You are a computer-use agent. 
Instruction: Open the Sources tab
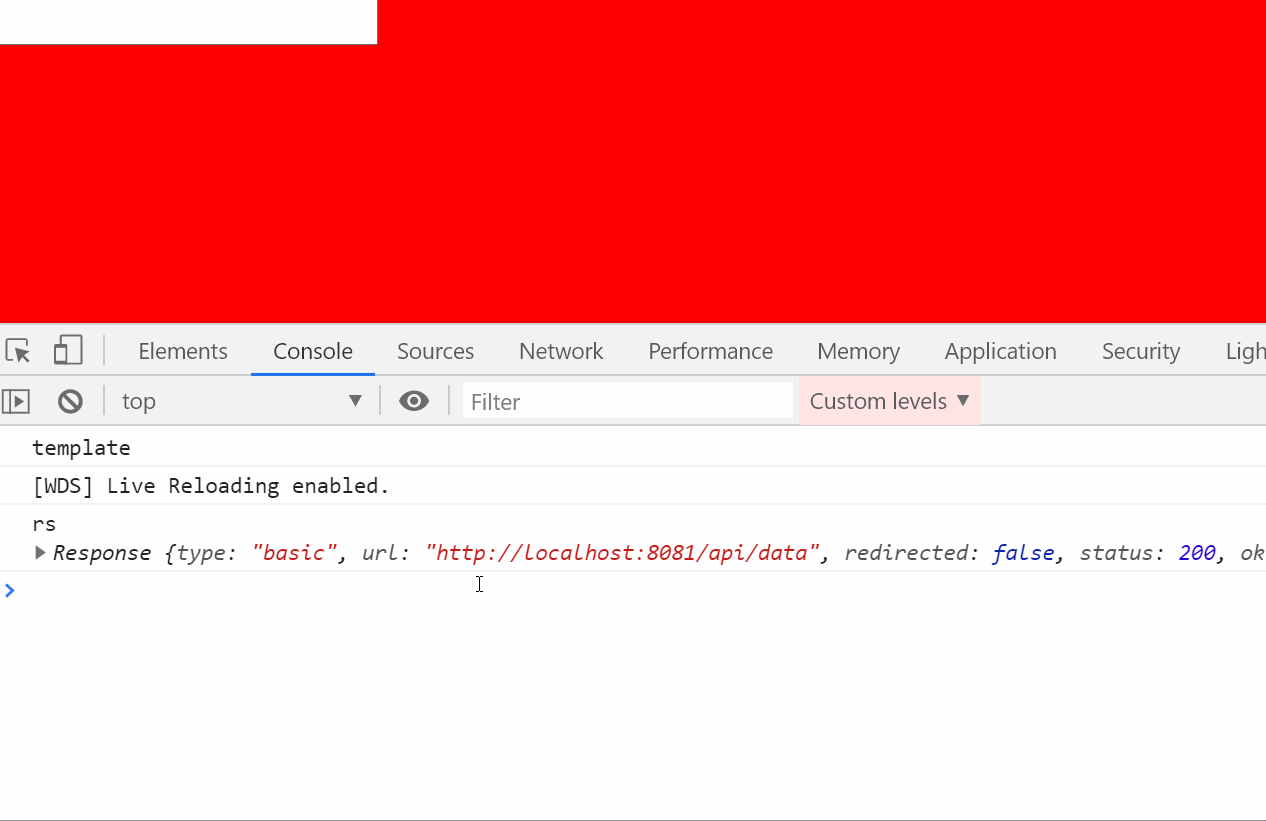point(435,351)
